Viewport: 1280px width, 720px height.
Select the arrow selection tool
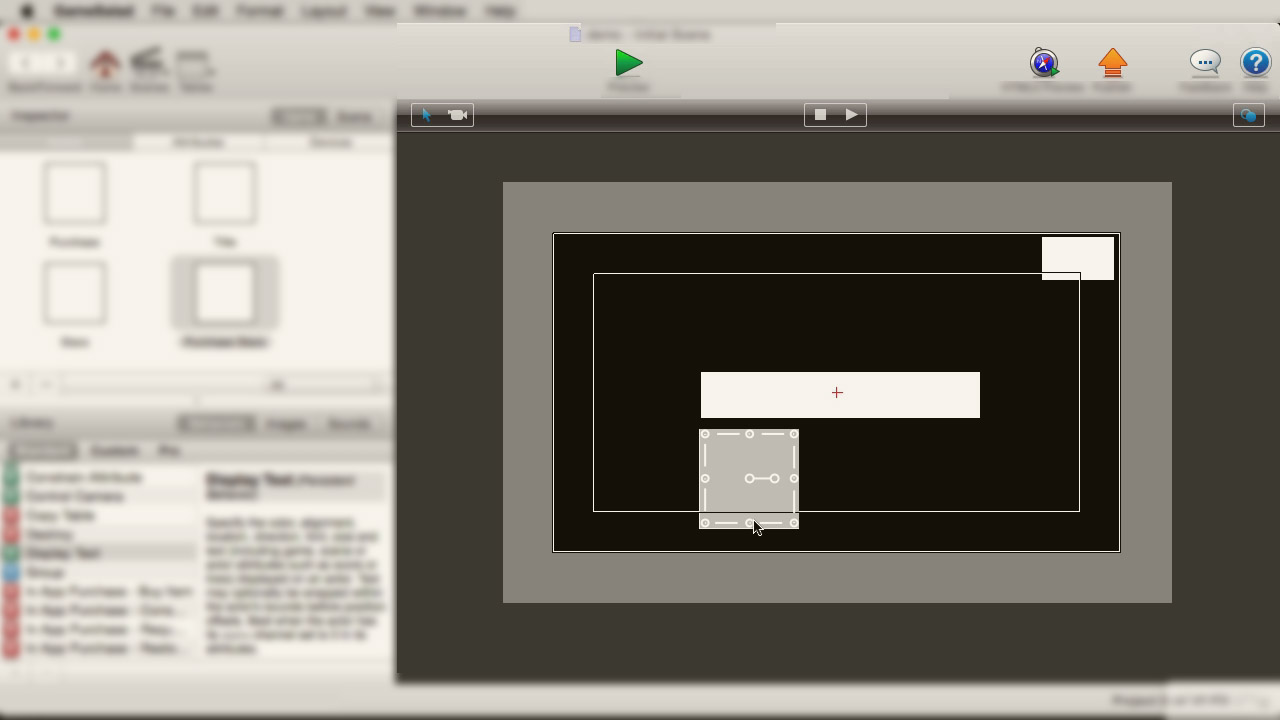[x=426, y=114]
